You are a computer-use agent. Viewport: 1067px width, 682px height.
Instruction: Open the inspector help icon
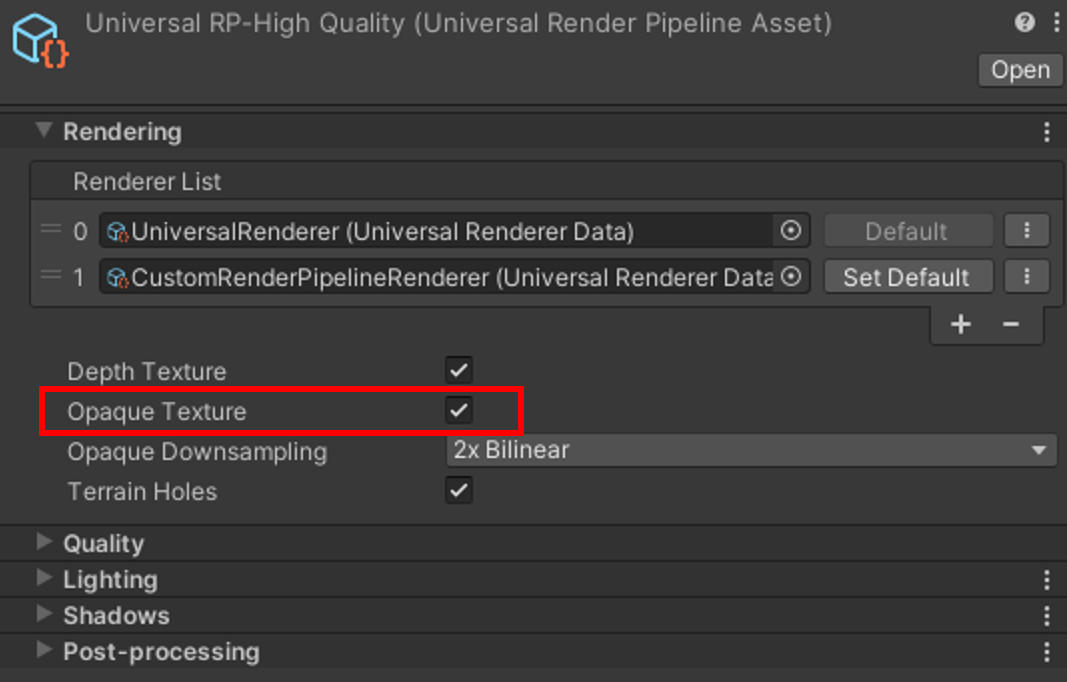(x=1024, y=22)
